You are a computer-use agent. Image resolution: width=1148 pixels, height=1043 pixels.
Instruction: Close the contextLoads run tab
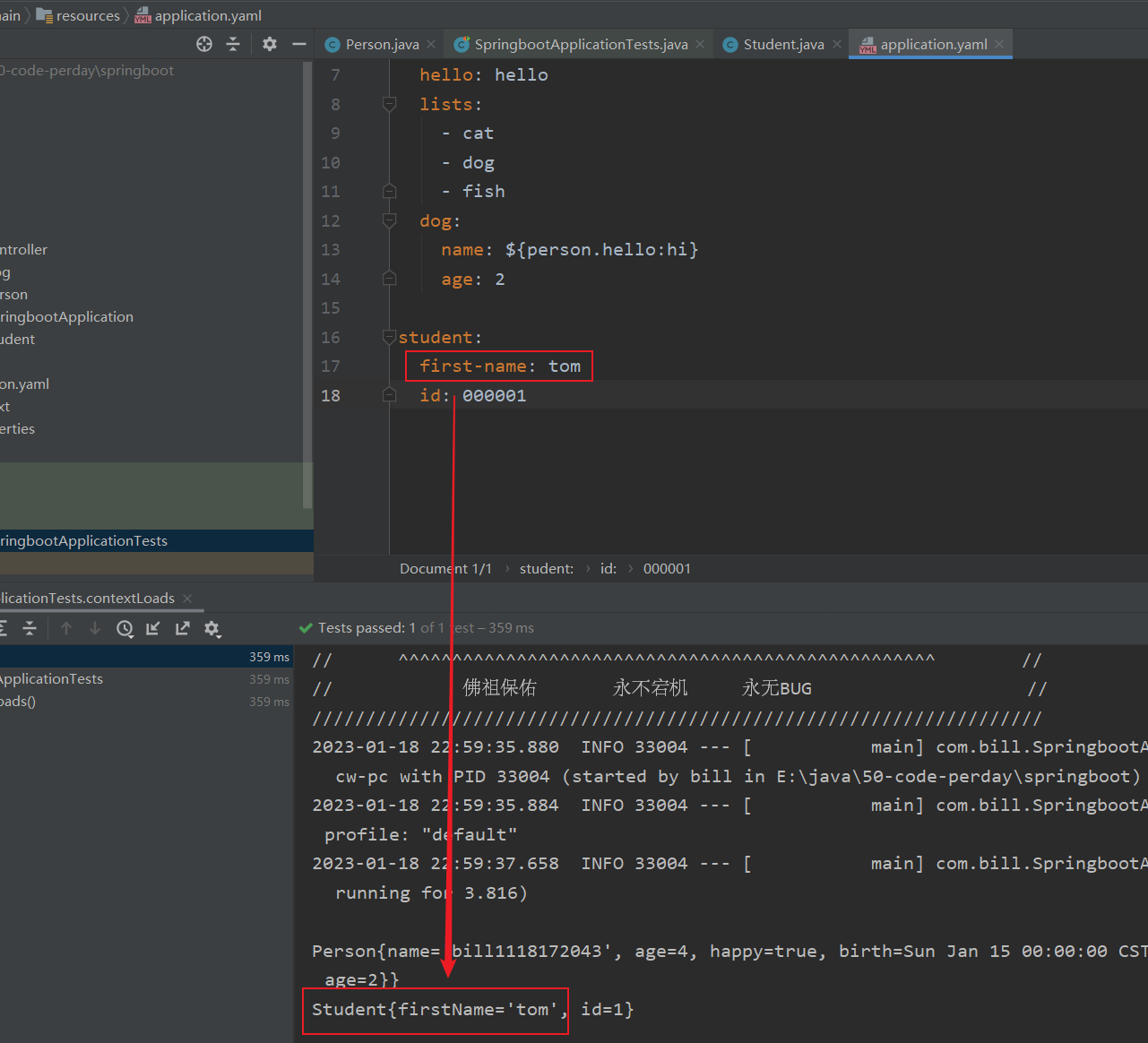[187, 599]
